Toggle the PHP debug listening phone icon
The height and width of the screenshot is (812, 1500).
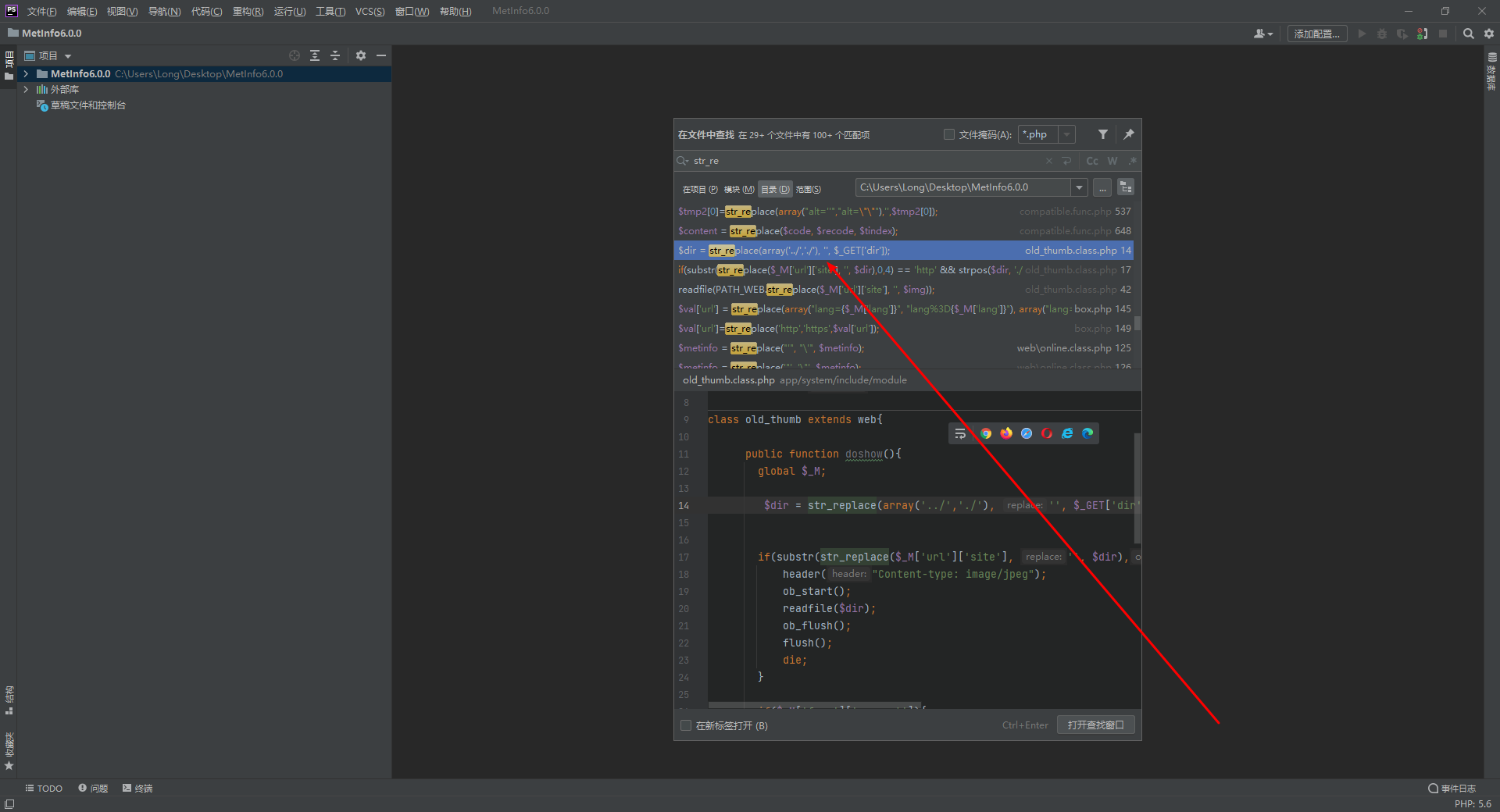click(x=1423, y=34)
